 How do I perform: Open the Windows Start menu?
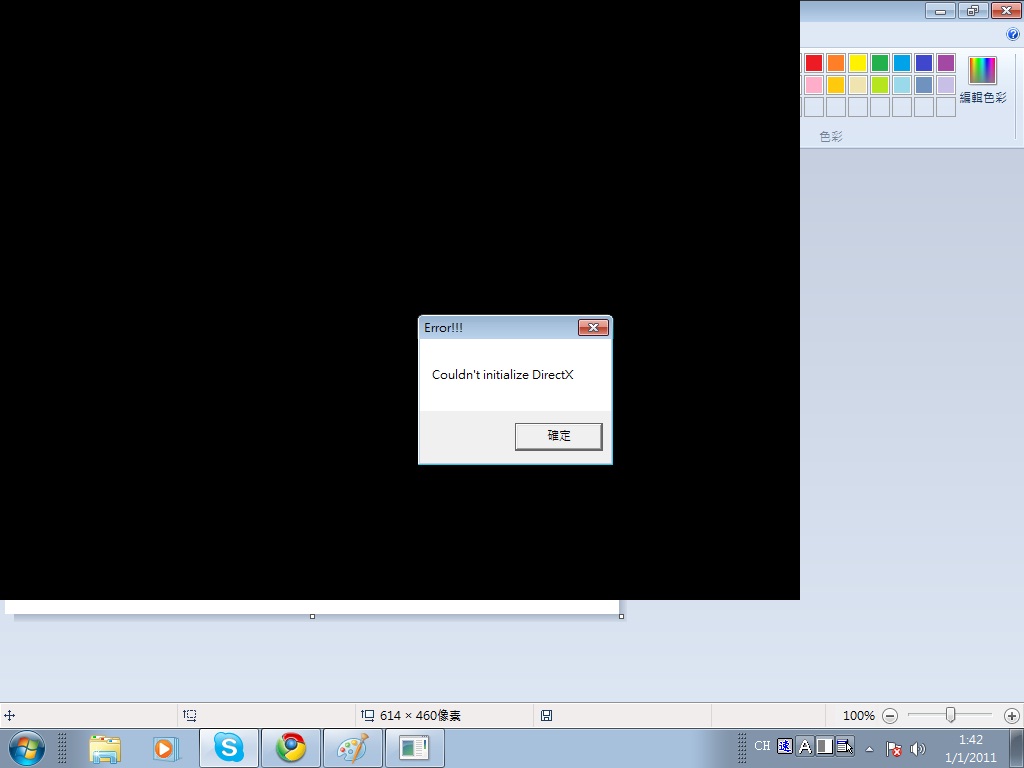[x=27, y=748]
